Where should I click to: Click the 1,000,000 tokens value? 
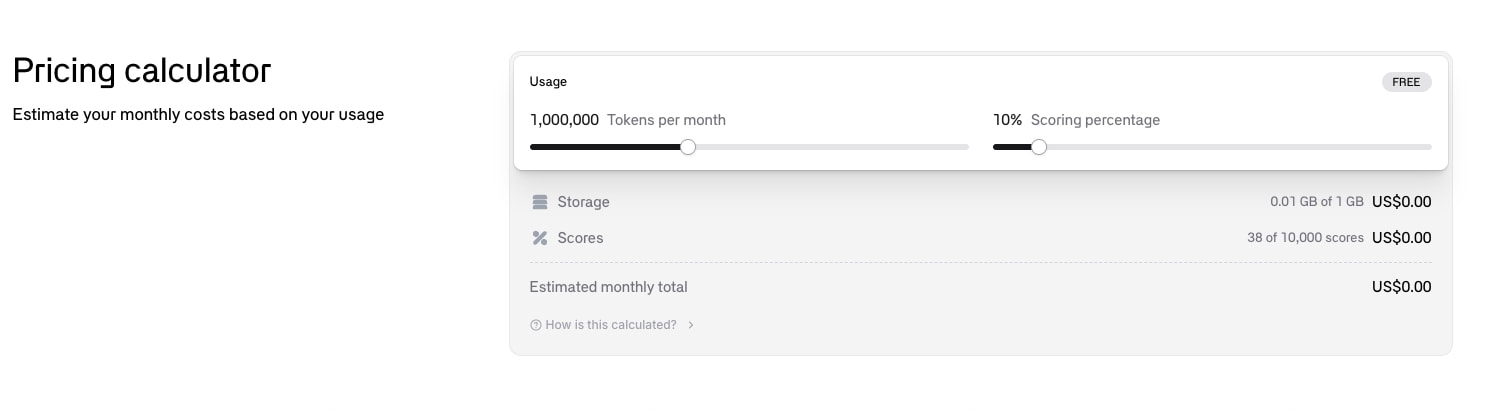(564, 120)
